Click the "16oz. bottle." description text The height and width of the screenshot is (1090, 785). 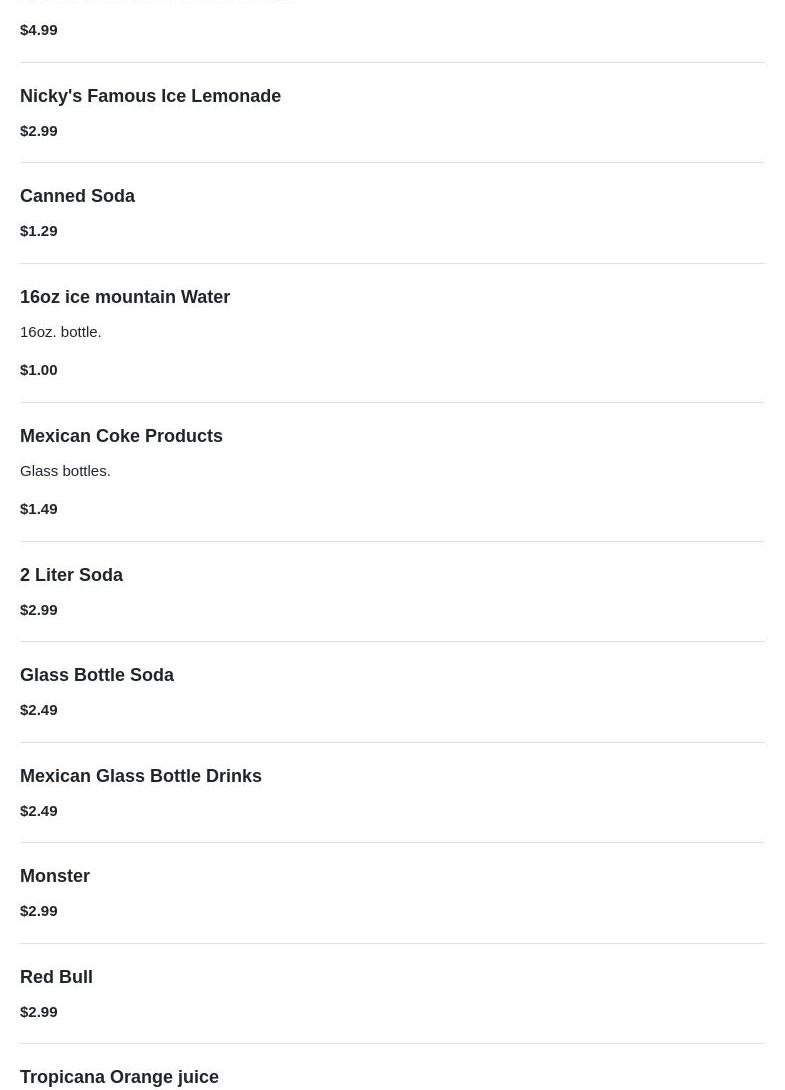pyautogui.click(x=61, y=332)
